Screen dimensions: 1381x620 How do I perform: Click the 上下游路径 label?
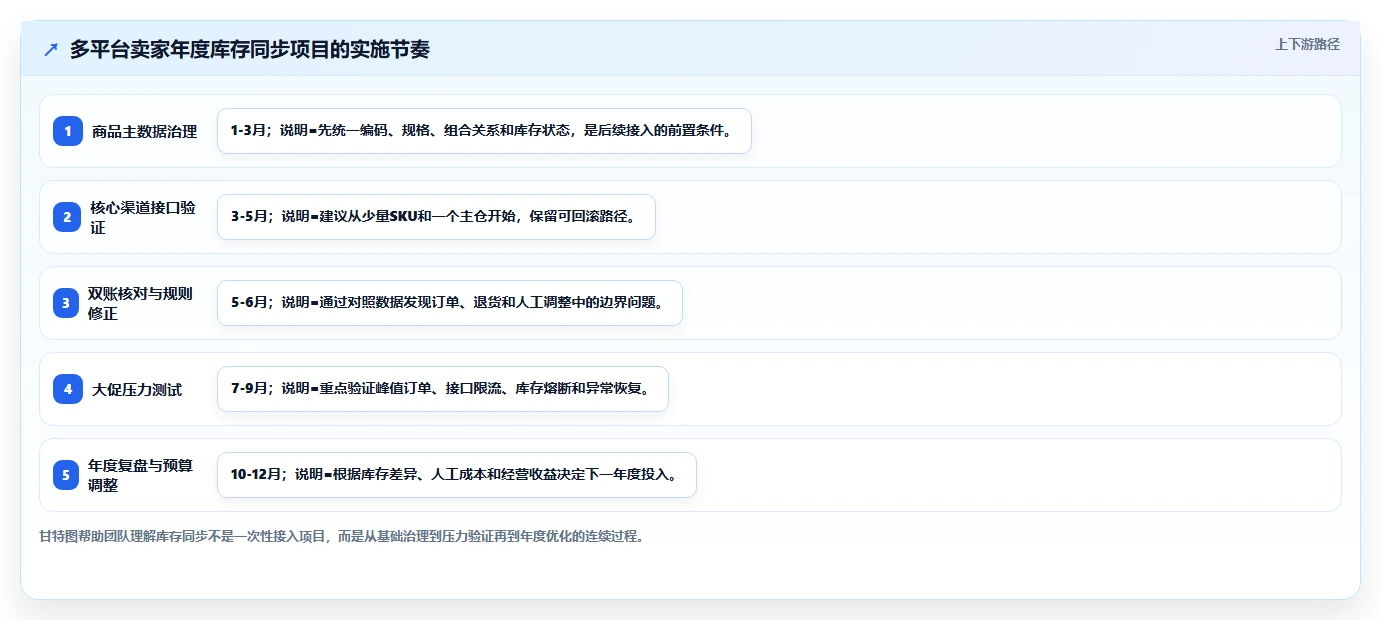click(1307, 45)
